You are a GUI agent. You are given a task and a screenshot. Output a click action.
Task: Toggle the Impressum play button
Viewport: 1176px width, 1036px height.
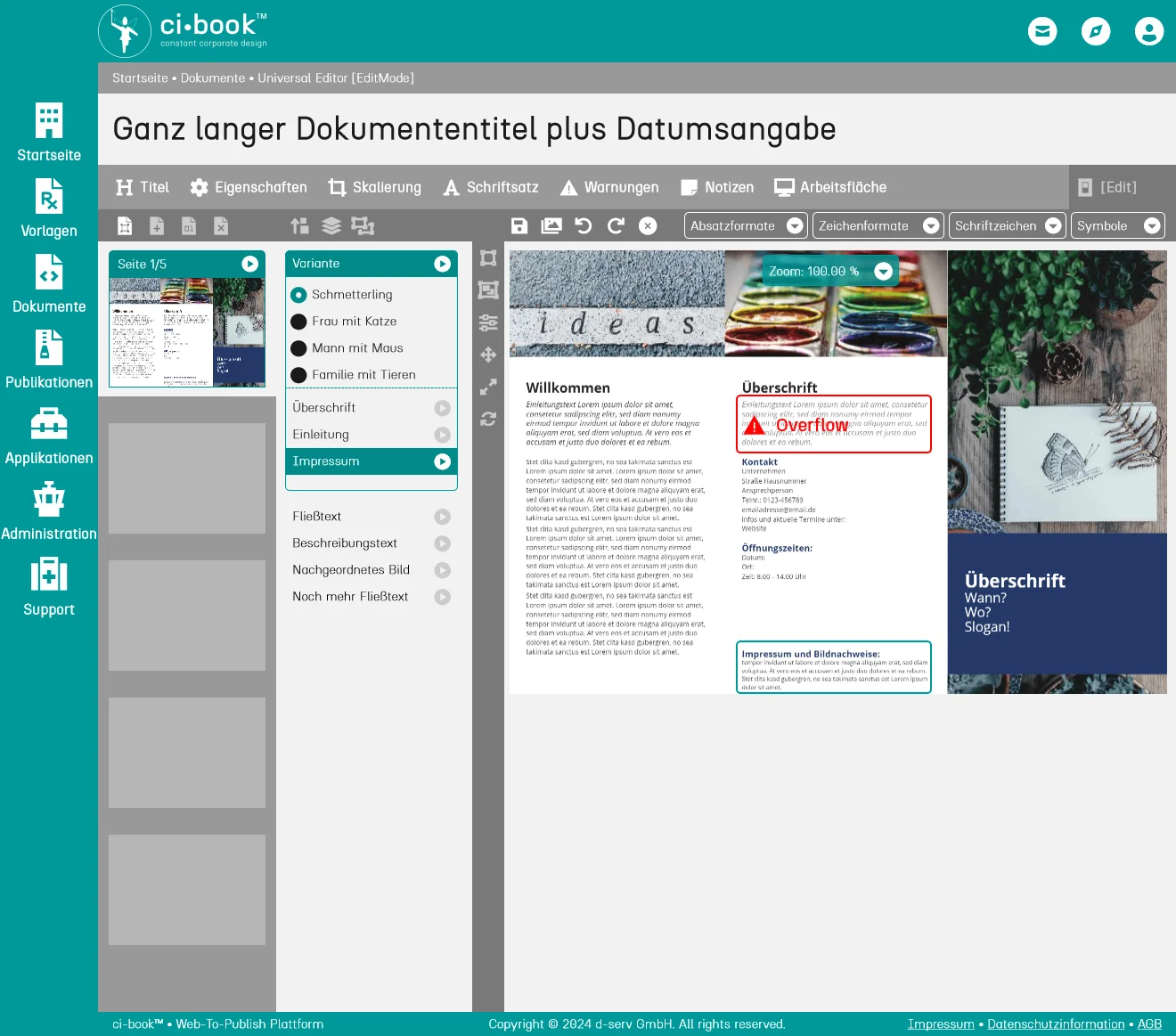(442, 461)
